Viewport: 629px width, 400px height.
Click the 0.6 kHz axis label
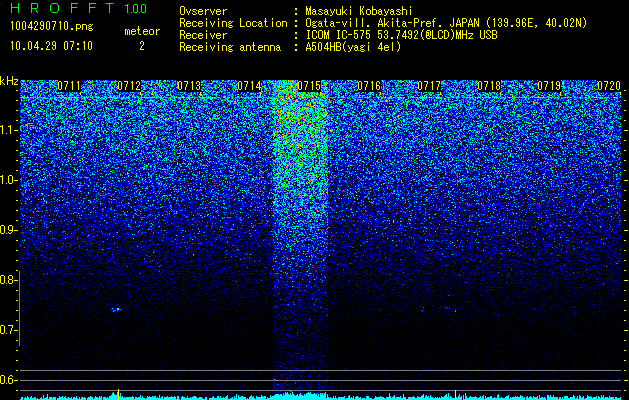[8, 380]
